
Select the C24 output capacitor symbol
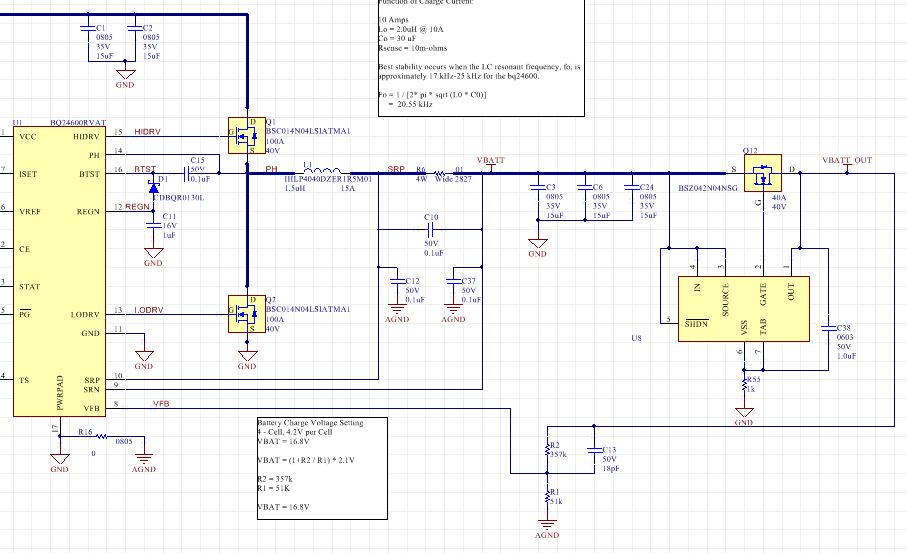click(632, 187)
